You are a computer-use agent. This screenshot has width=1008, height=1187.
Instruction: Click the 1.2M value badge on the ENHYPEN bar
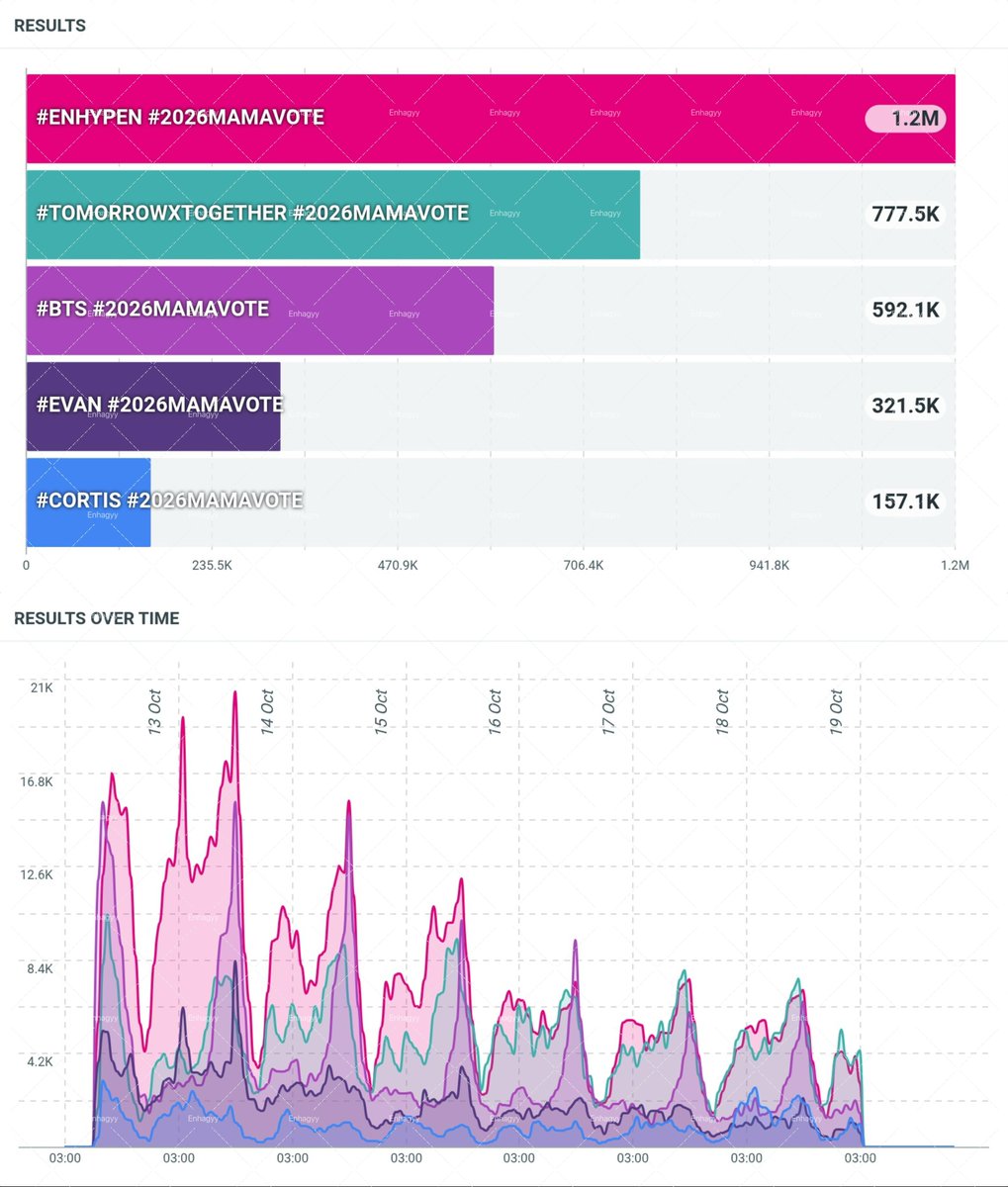pos(905,119)
